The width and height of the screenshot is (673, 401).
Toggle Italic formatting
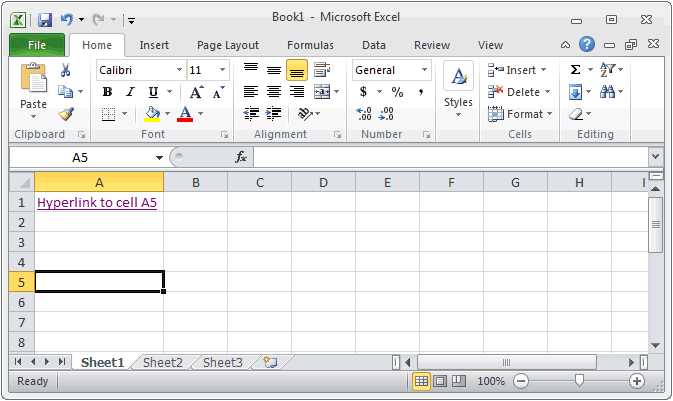(130, 92)
